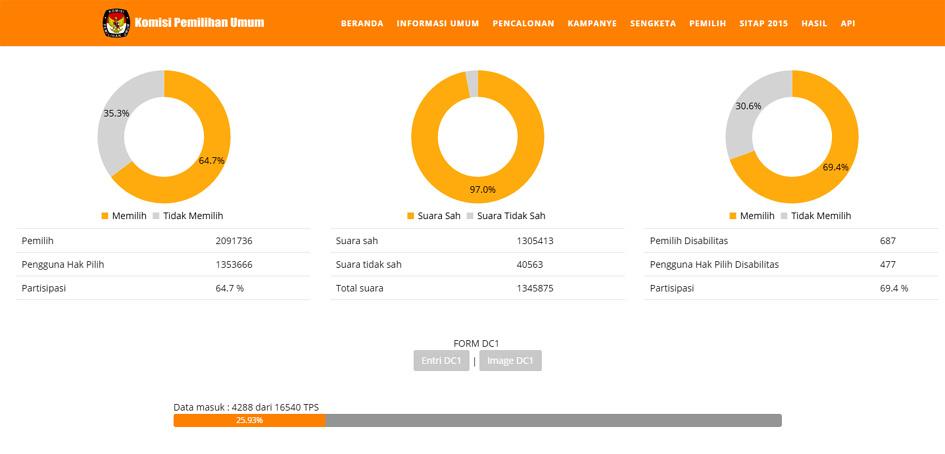Select KAMPANYE from the top navigation
945x454 pixels.
coord(592,23)
